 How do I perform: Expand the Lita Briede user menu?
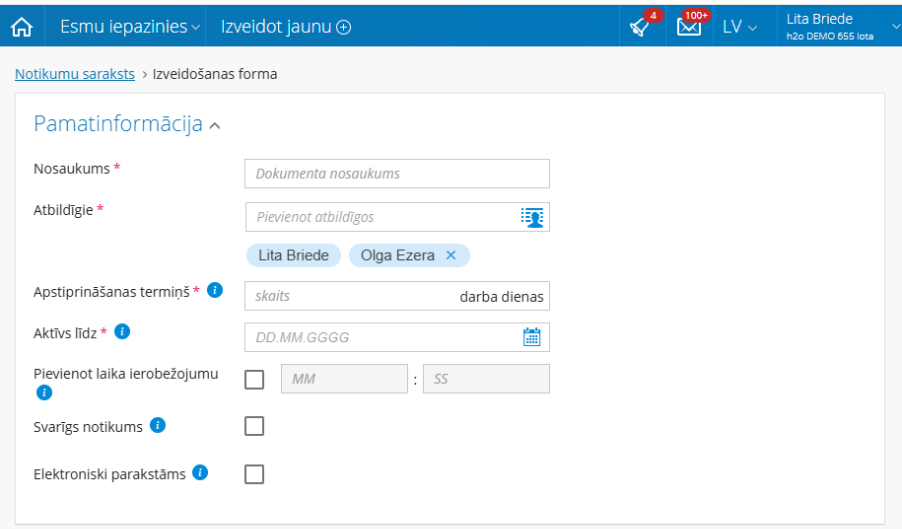point(829,27)
